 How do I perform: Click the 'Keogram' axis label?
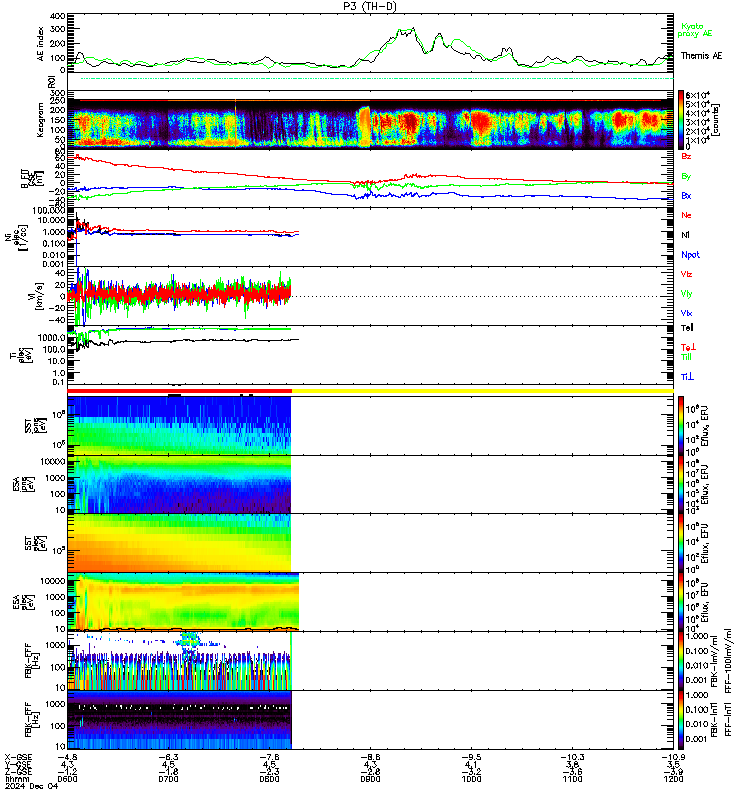40,120
